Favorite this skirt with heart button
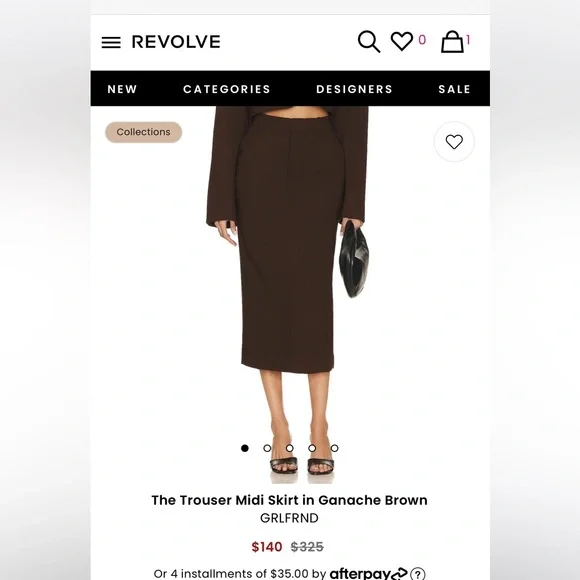Screen dimensions: 580x580 pos(454,142)
